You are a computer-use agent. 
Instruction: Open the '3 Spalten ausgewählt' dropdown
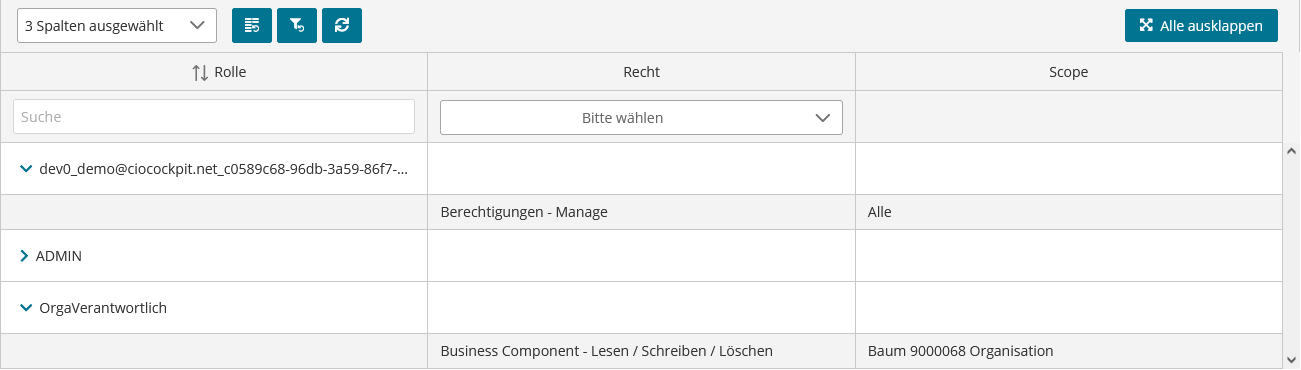coord(117,26)
